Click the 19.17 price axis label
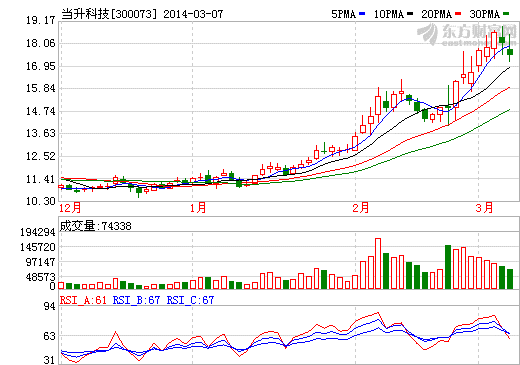Viewport: 520px width, 365px height. (x=41, y=20)
